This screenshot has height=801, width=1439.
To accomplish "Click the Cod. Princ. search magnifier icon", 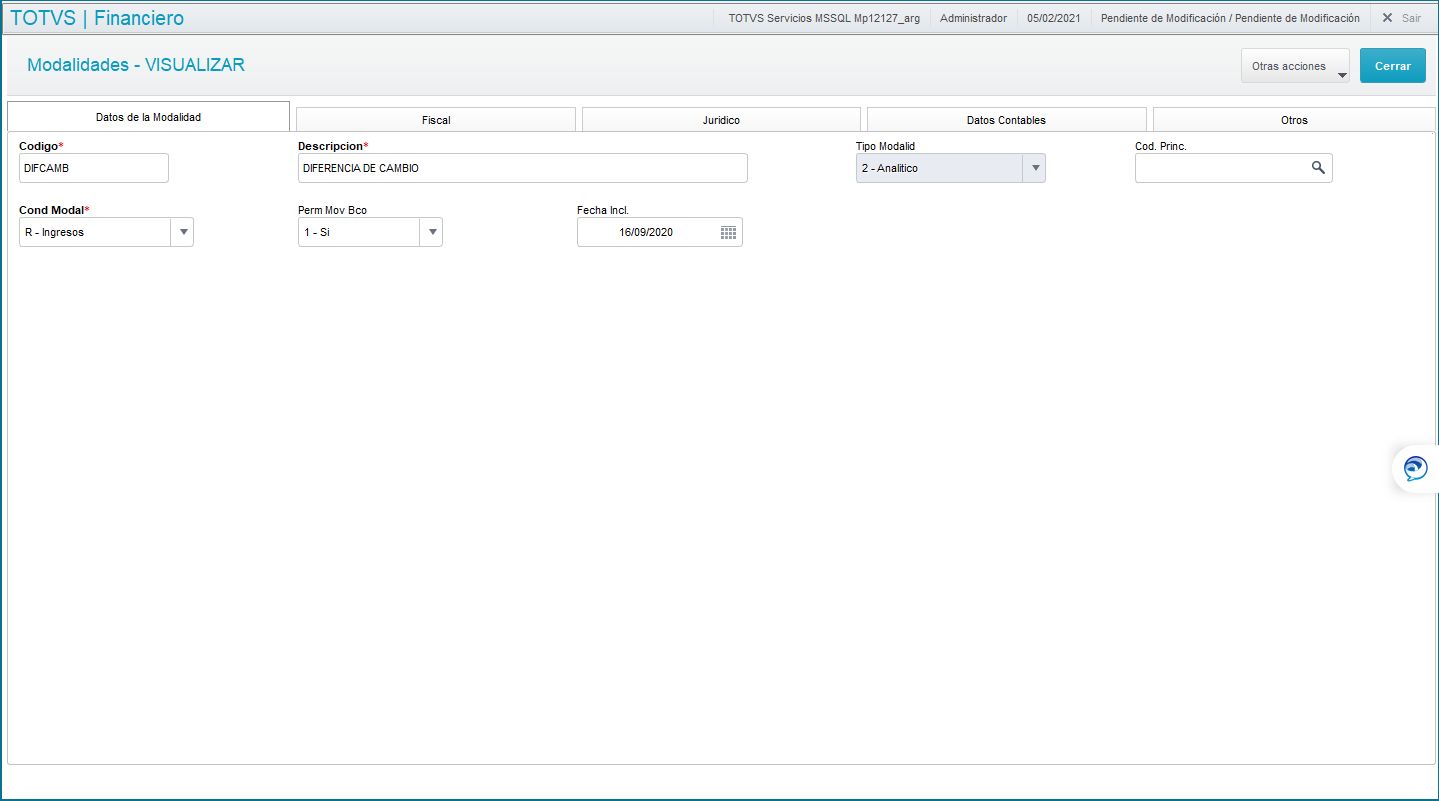I will pos(1318,168).
